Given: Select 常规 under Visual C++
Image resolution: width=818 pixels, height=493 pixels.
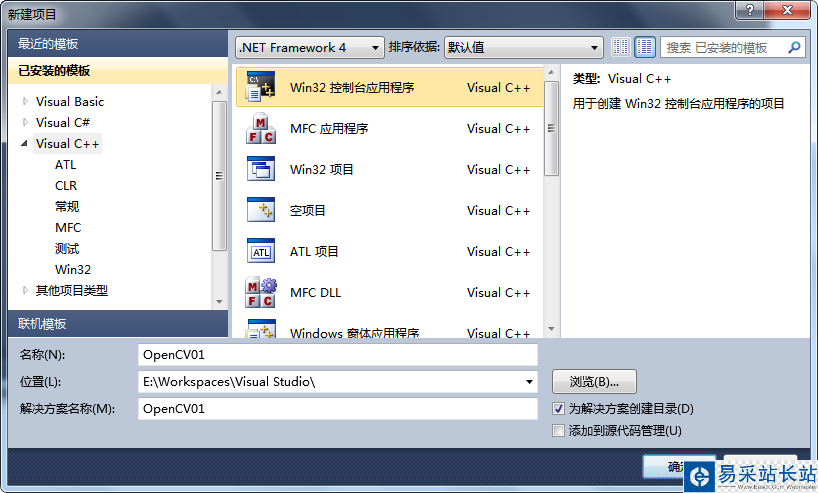Looking at the screenshot, I should tap(67, 207).
